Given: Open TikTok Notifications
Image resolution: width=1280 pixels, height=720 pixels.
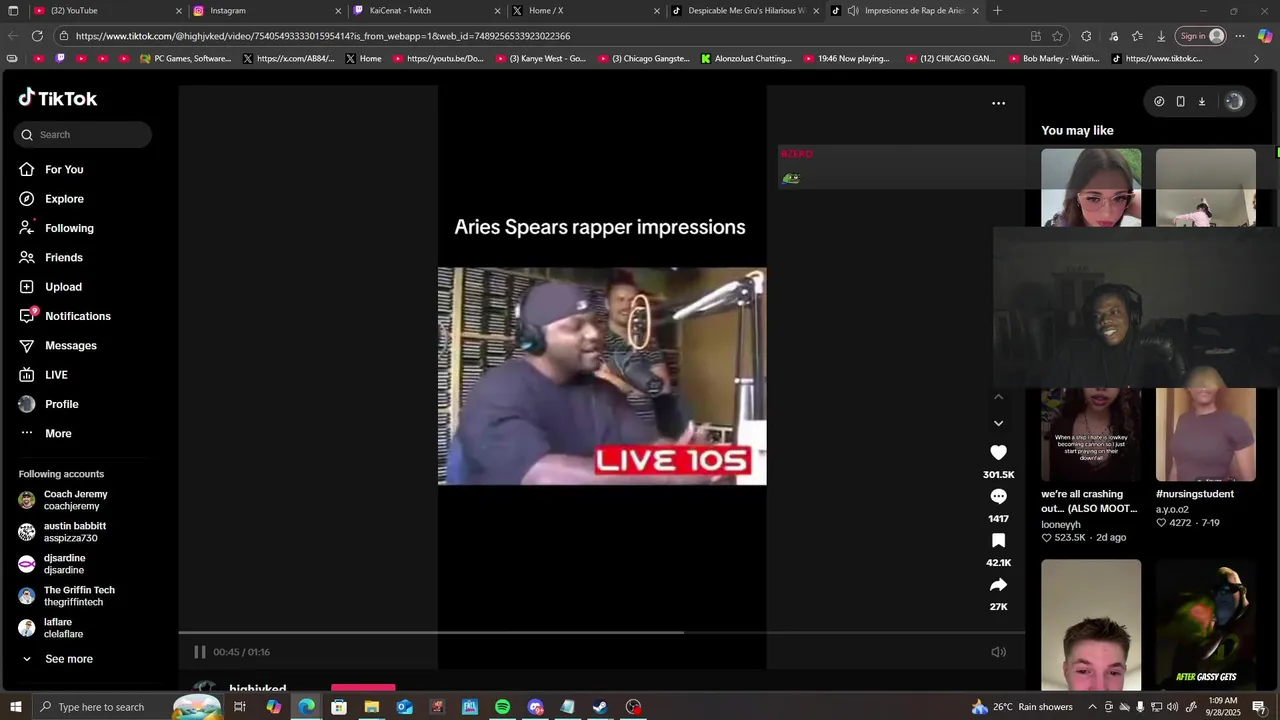Looking at the screenshot, I should [65, 316].
